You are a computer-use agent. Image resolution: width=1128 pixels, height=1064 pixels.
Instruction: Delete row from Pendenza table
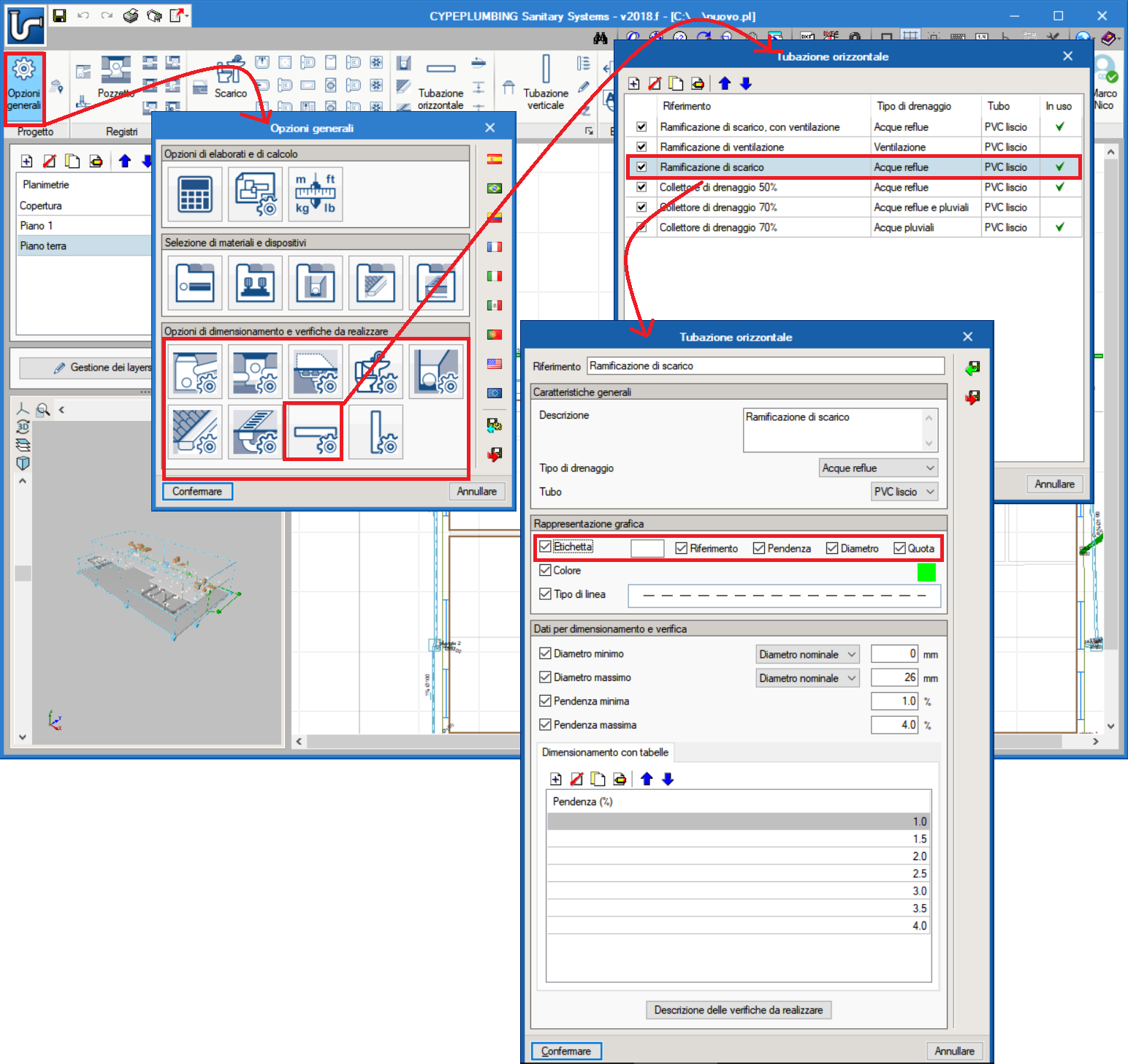(x=576, y=779)
